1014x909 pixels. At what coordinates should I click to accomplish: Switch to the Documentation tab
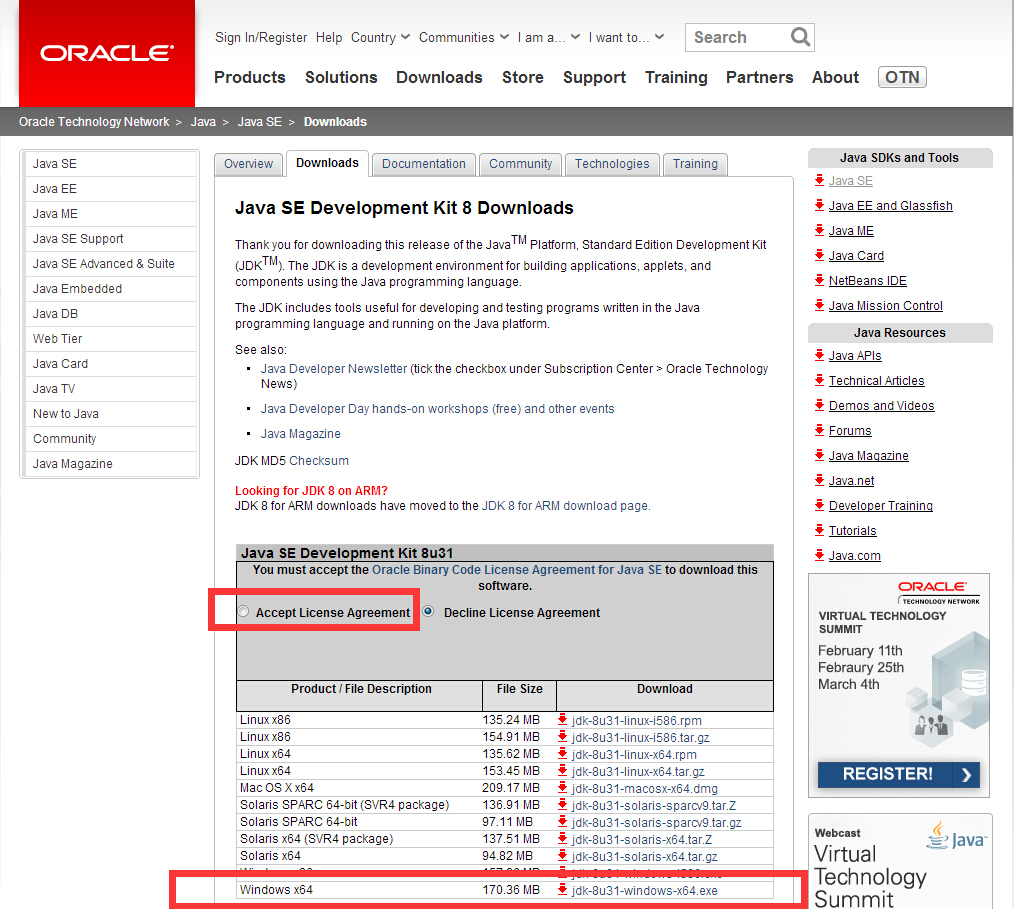[424, 164]
